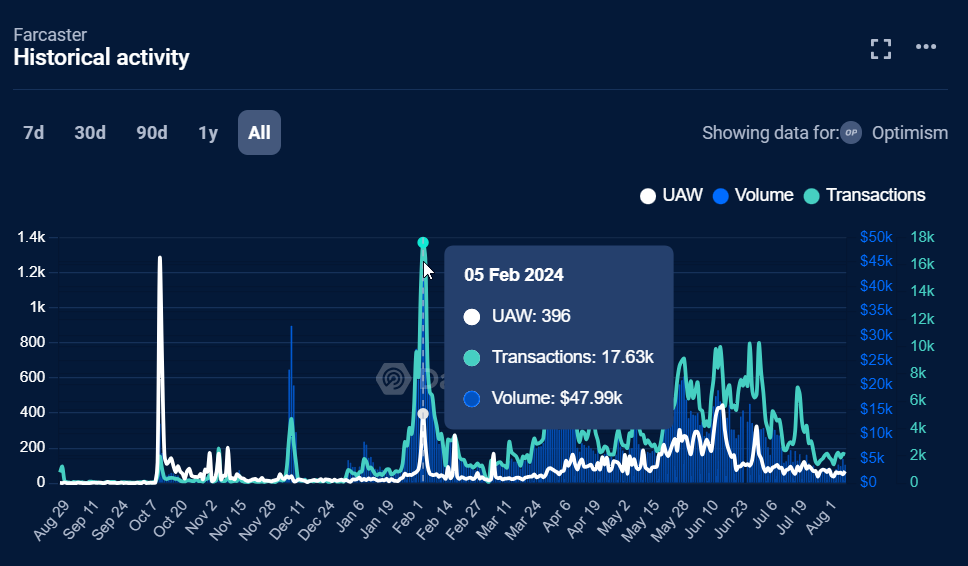The image size is (968, 566).
Task: Click the $25k volume axis label
Action: pos(876,360)
